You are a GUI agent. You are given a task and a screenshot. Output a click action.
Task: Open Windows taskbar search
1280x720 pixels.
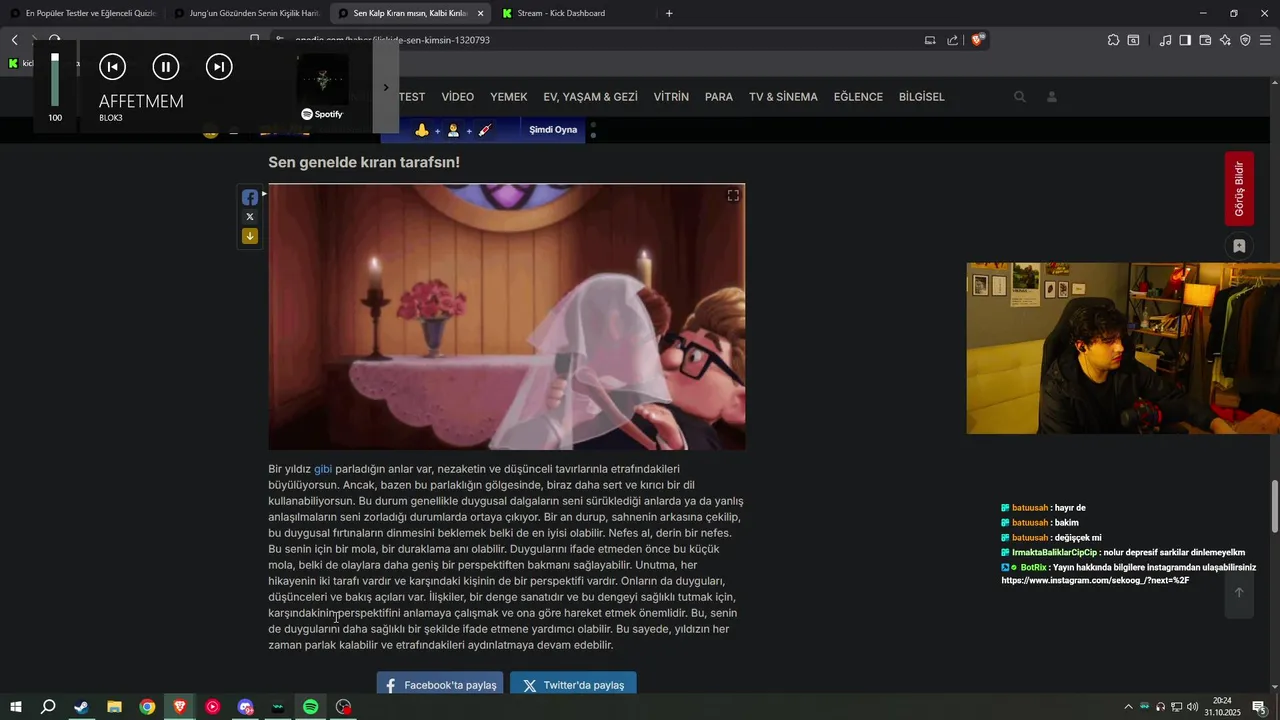(48, 707)
